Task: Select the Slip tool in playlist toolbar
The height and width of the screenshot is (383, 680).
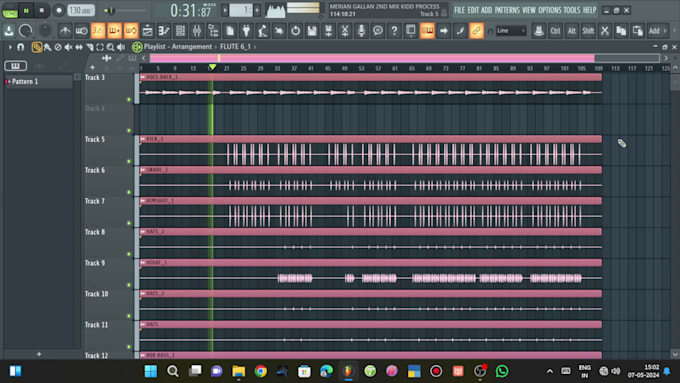Action: click(x=79, y=47)
